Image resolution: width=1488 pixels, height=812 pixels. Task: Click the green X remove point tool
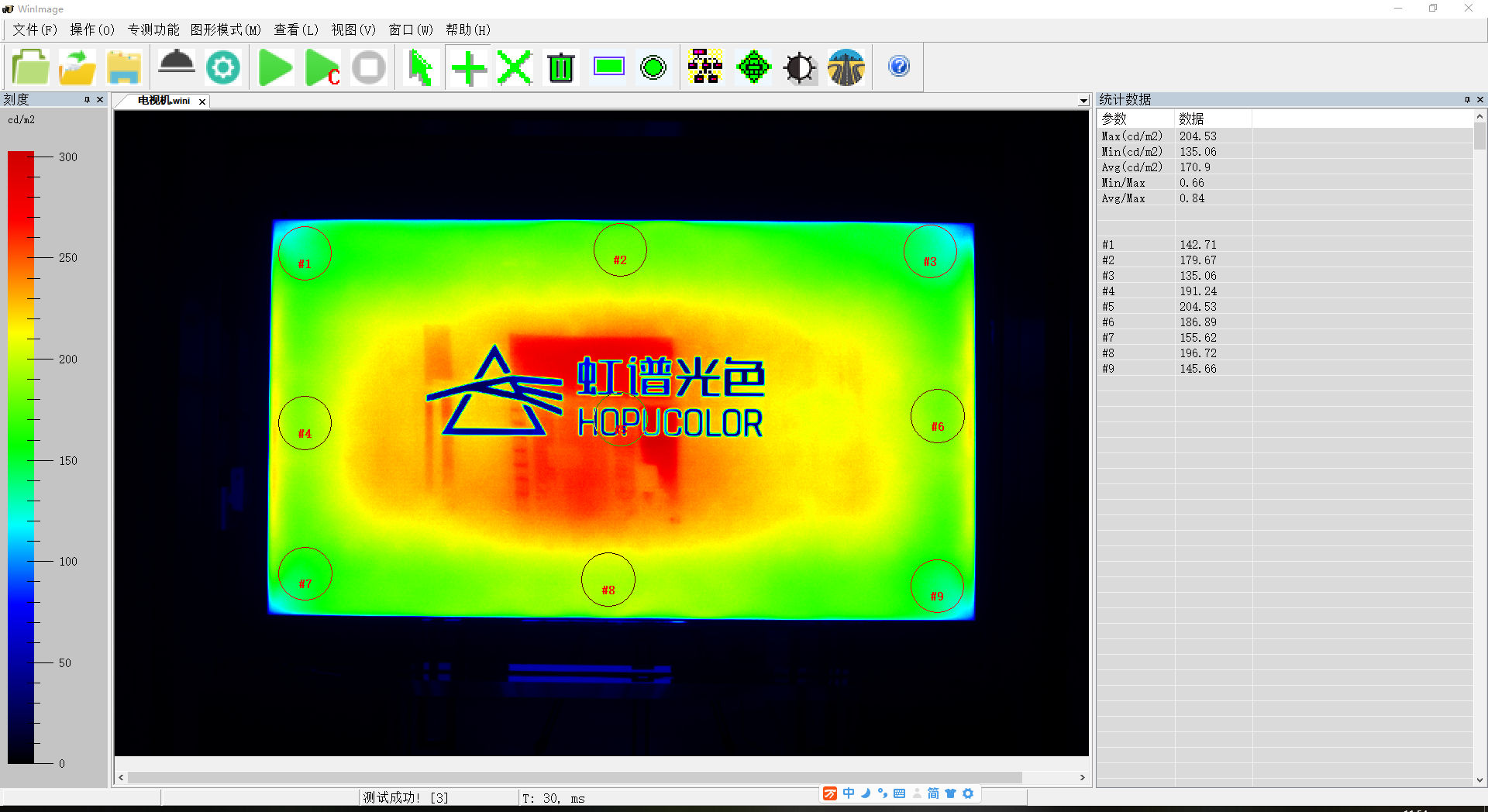tap(515, 68)
